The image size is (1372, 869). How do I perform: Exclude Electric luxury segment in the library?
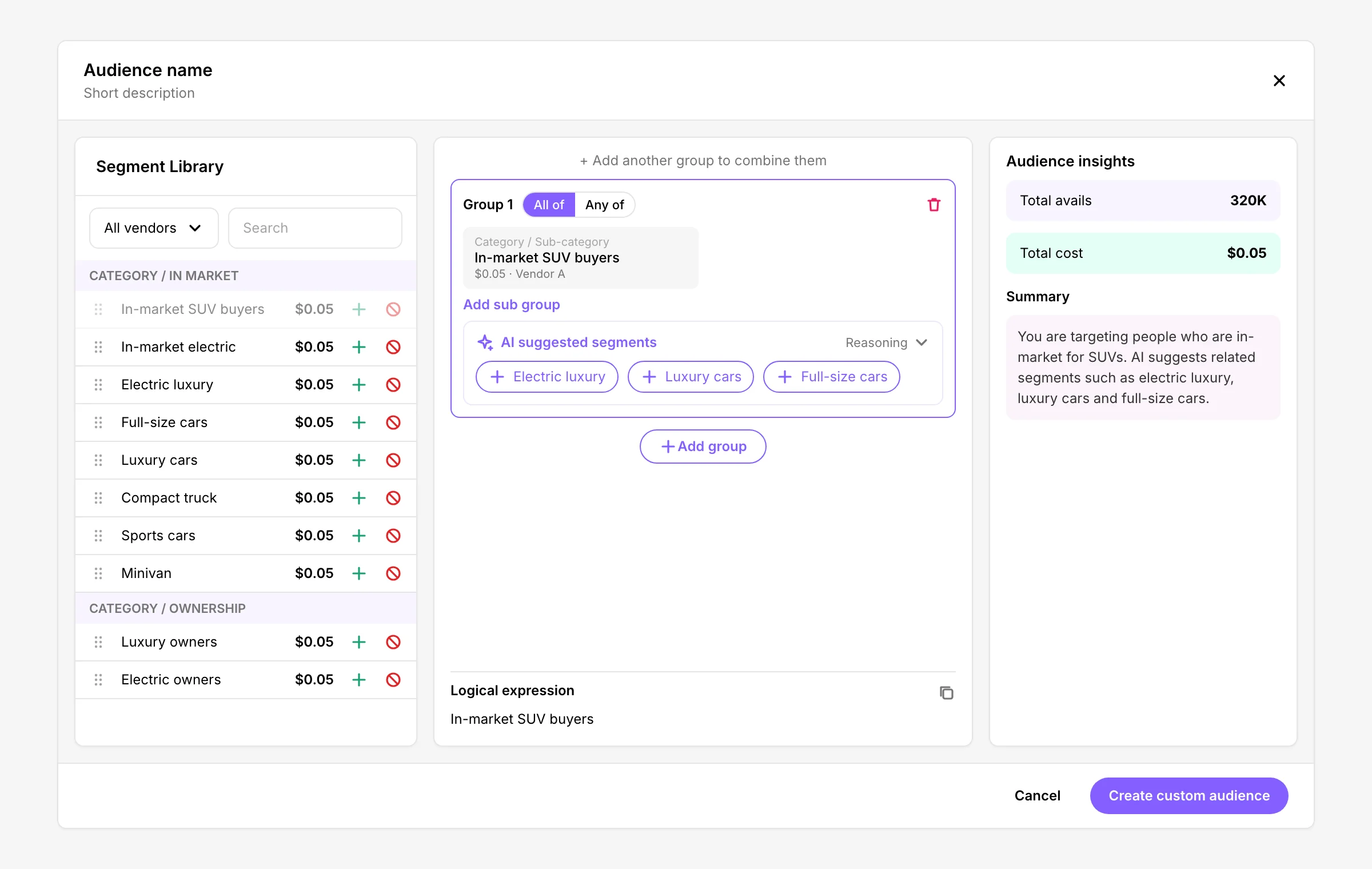[393, 385]
